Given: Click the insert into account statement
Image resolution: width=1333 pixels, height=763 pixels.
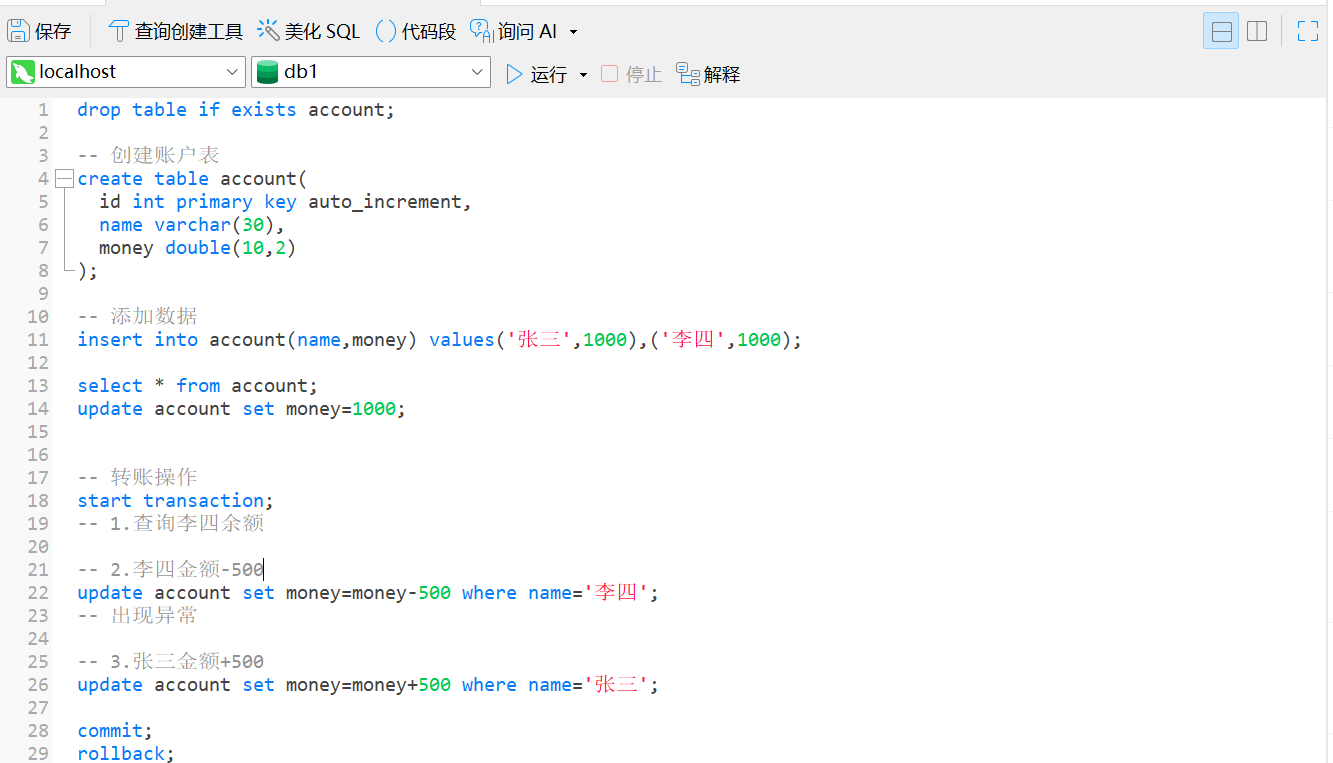Looking at the screenshot, I should 440,340.
